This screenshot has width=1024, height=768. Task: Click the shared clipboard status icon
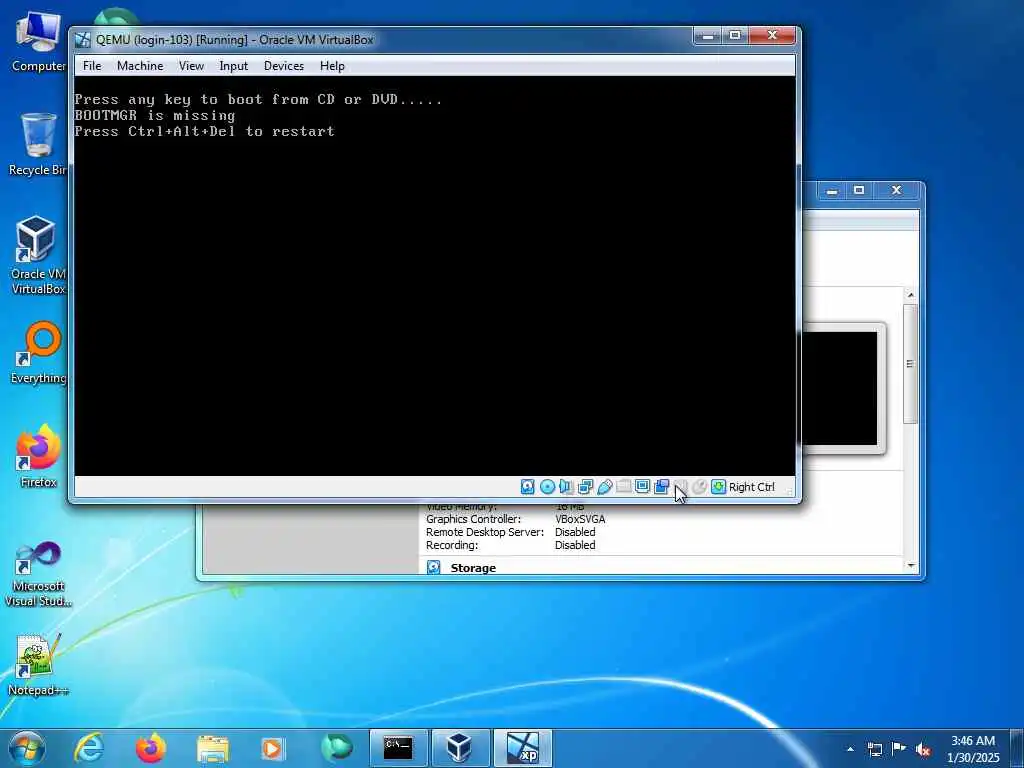coord(662,487)
